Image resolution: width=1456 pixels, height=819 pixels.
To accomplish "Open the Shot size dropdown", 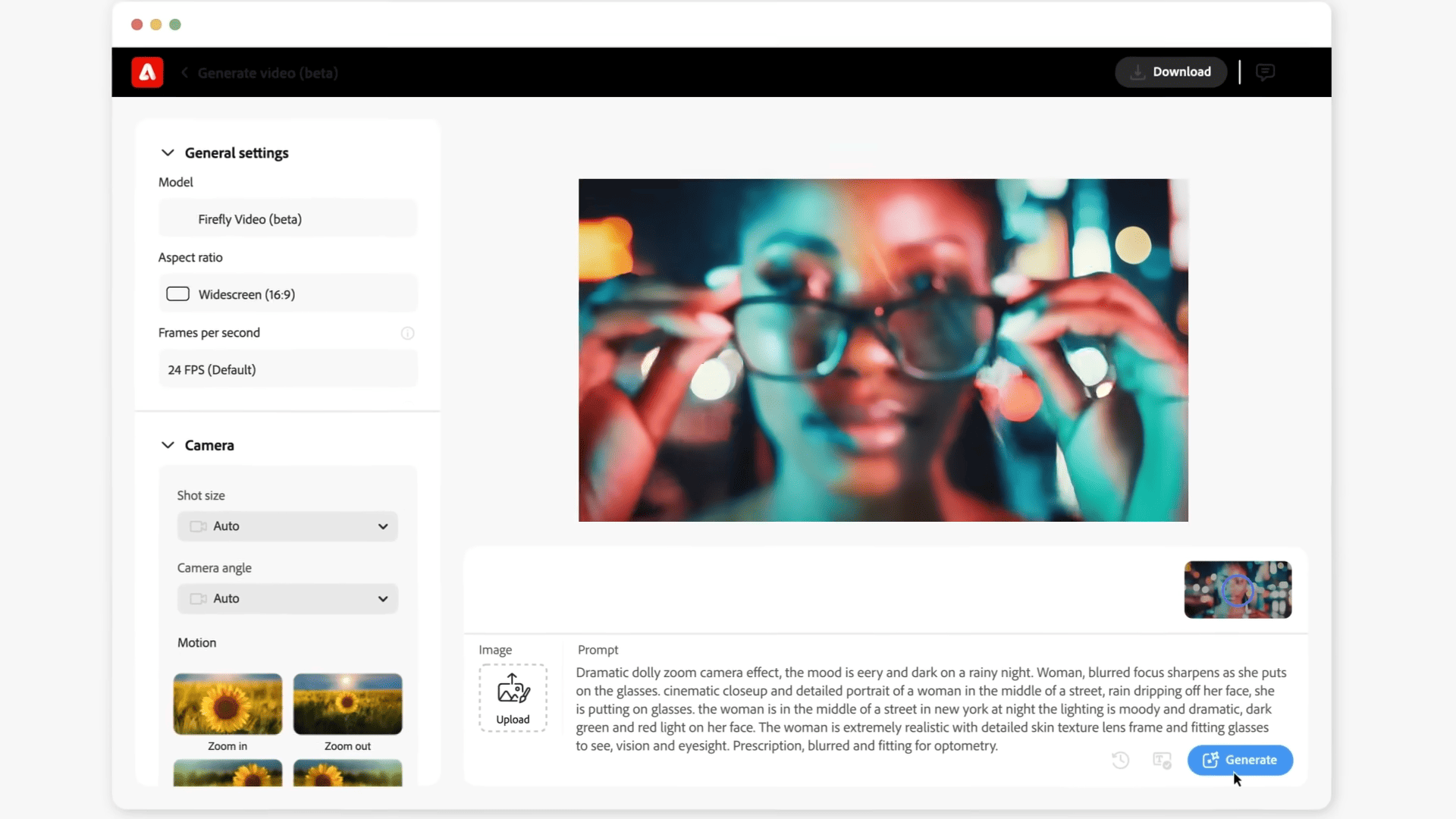I will click(287, 525).
